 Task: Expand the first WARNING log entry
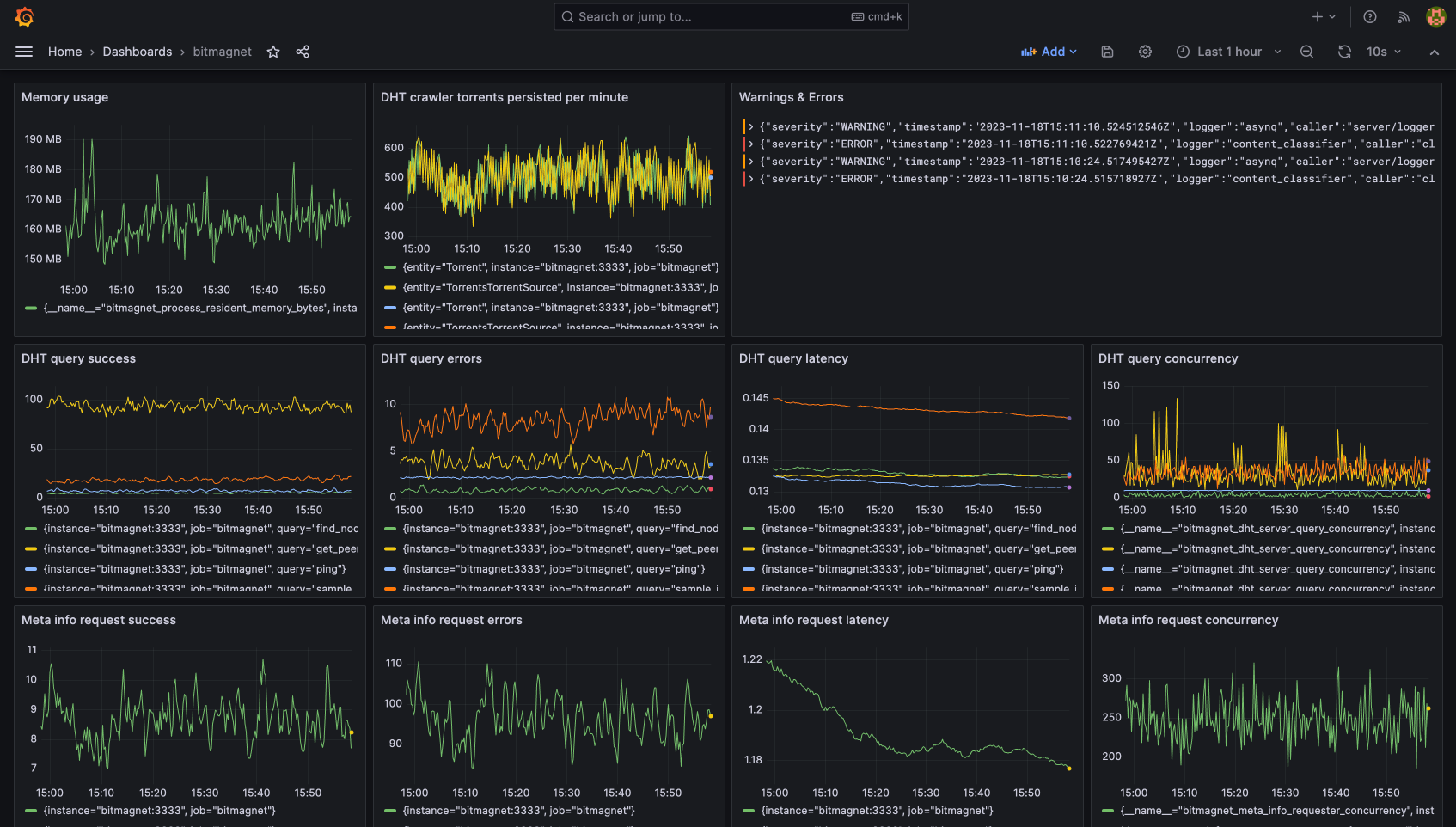[751, 126]
